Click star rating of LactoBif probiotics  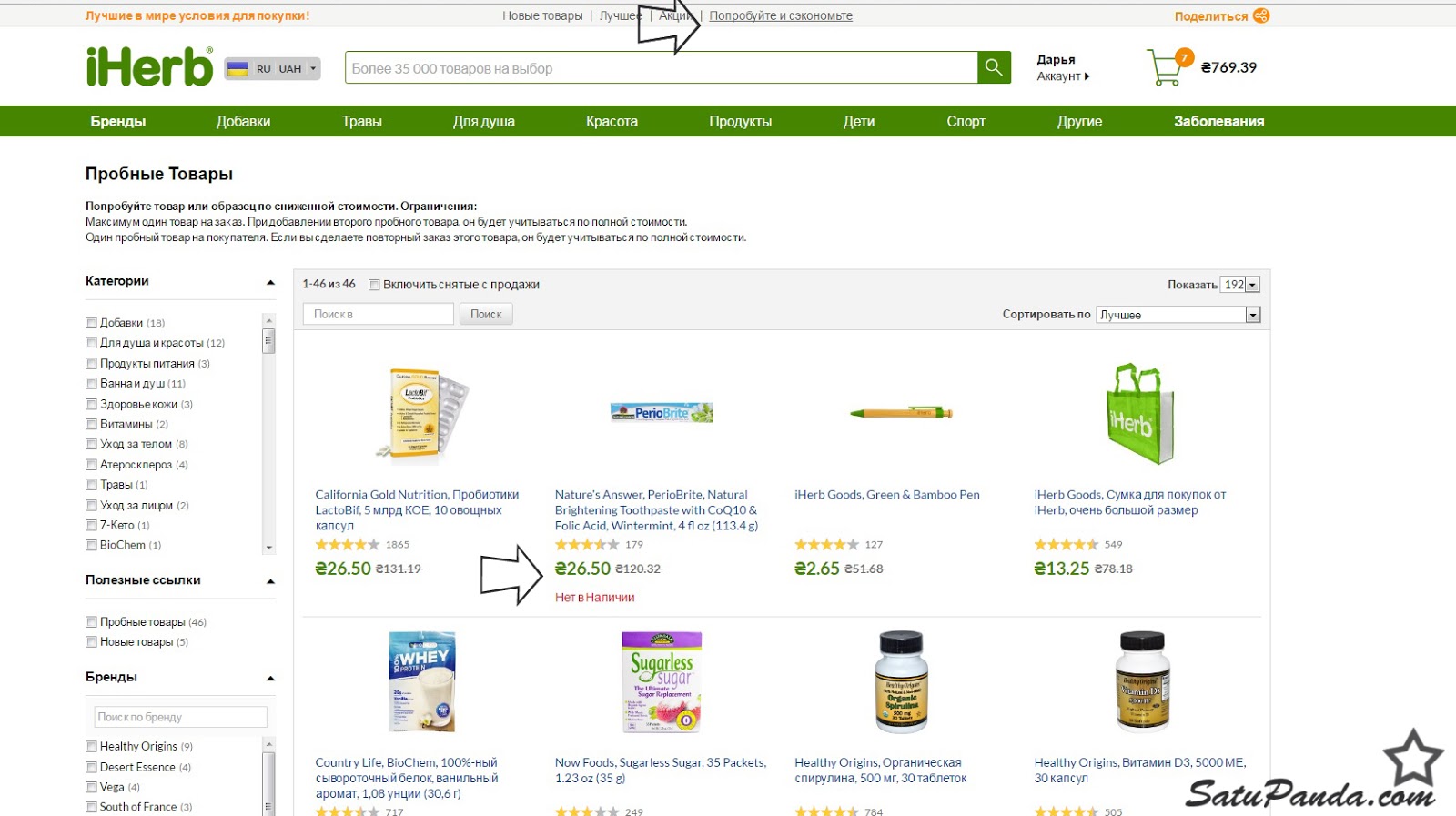point(348,545)
